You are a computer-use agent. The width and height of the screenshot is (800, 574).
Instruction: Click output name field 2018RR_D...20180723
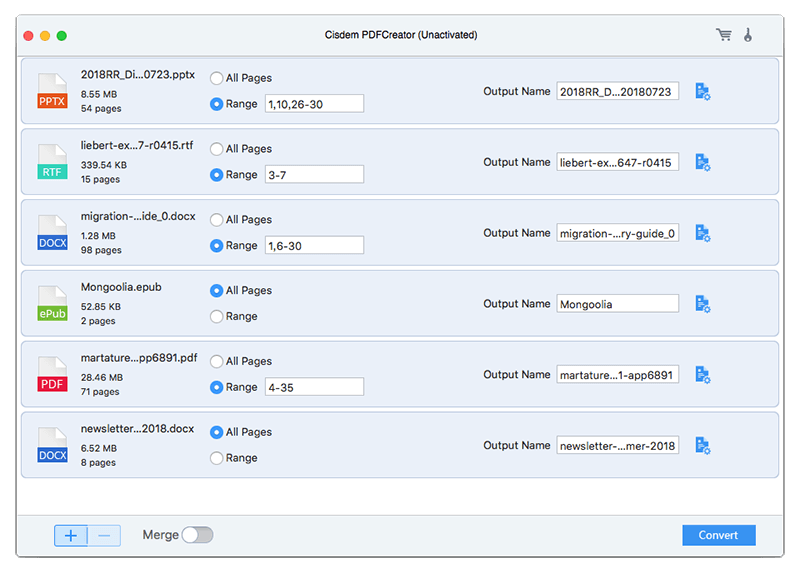click(617, 91)
